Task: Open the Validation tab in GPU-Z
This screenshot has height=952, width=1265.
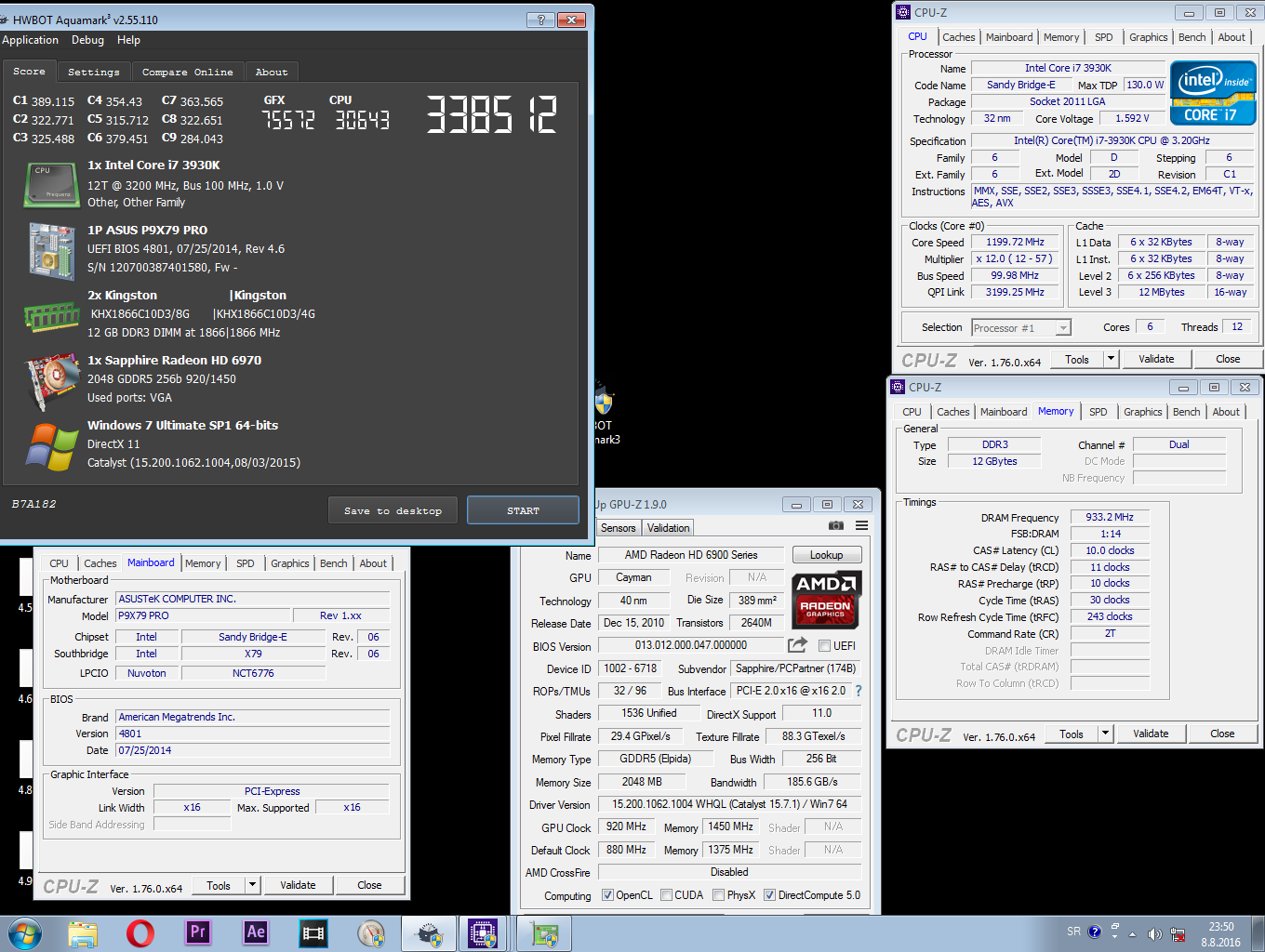Action: point(669,528)
